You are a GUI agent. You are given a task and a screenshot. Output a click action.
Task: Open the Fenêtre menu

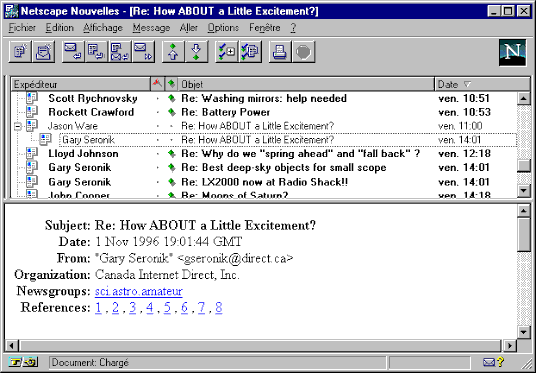pos(265,28)
